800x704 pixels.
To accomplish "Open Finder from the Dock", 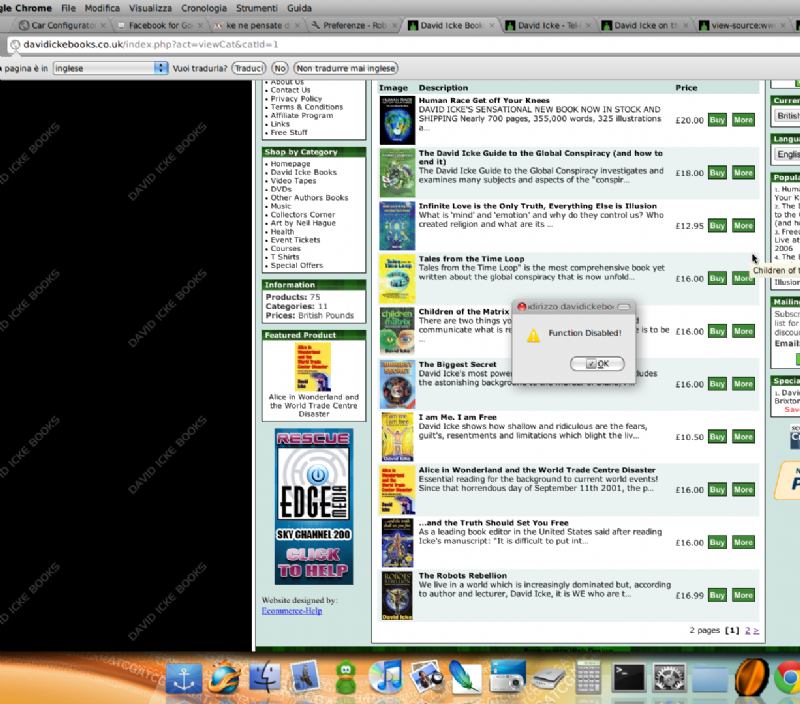I will point(264,677).
